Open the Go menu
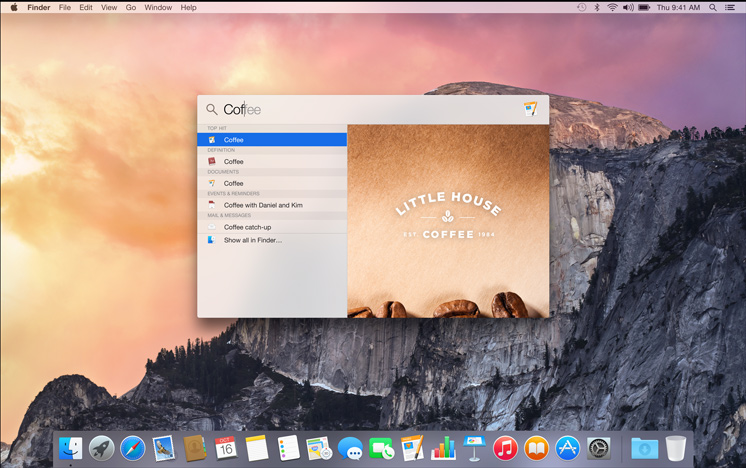The image size is (746, 468). pos(131,8)
